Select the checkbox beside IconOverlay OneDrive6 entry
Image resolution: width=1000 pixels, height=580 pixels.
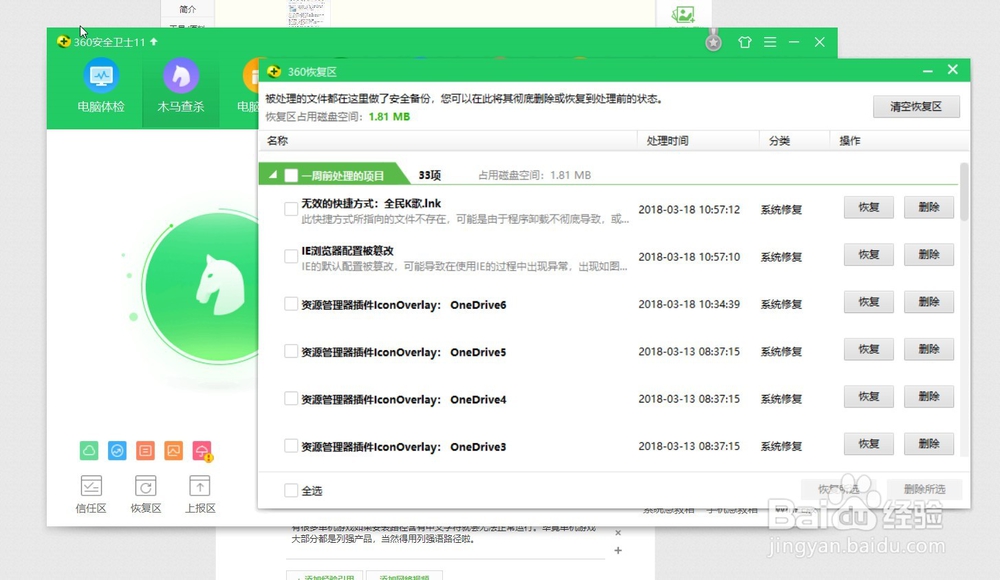click(x=291, y=304)
